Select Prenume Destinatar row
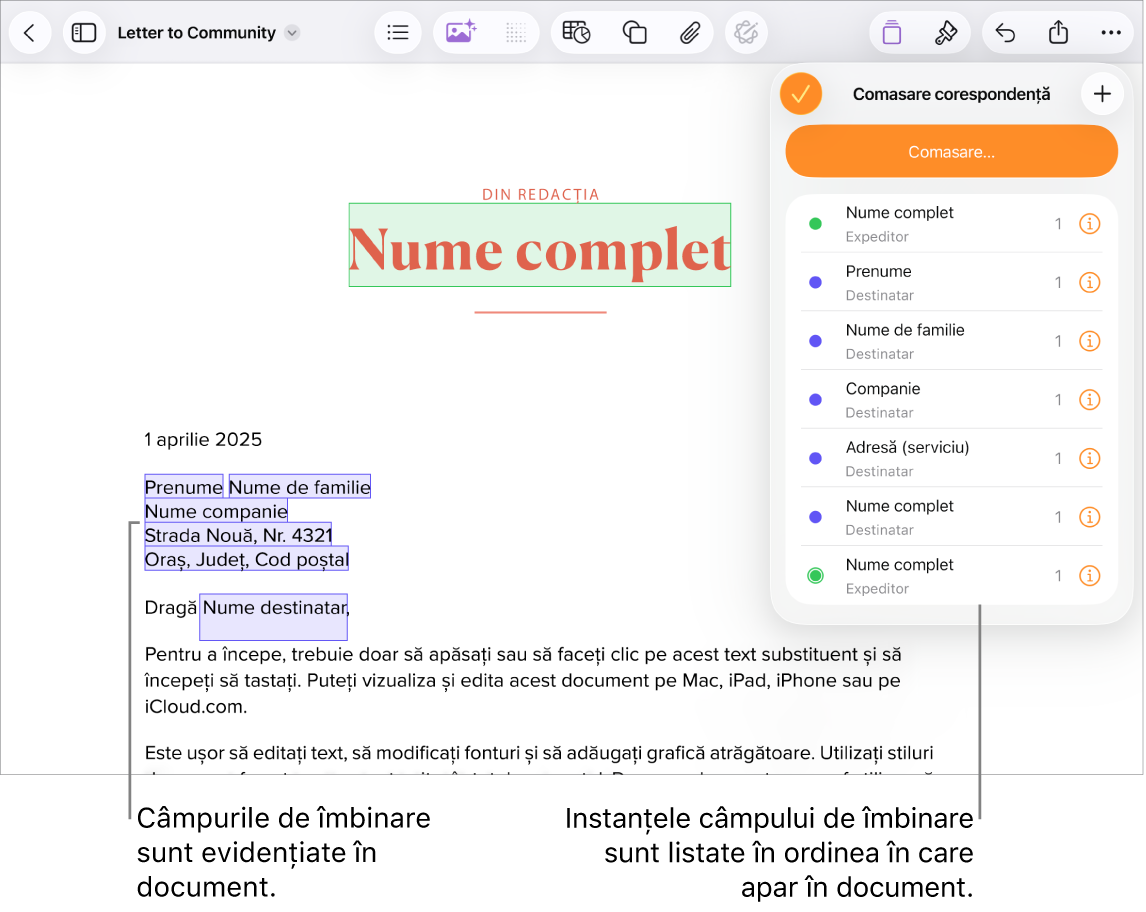 click(952, 283)
